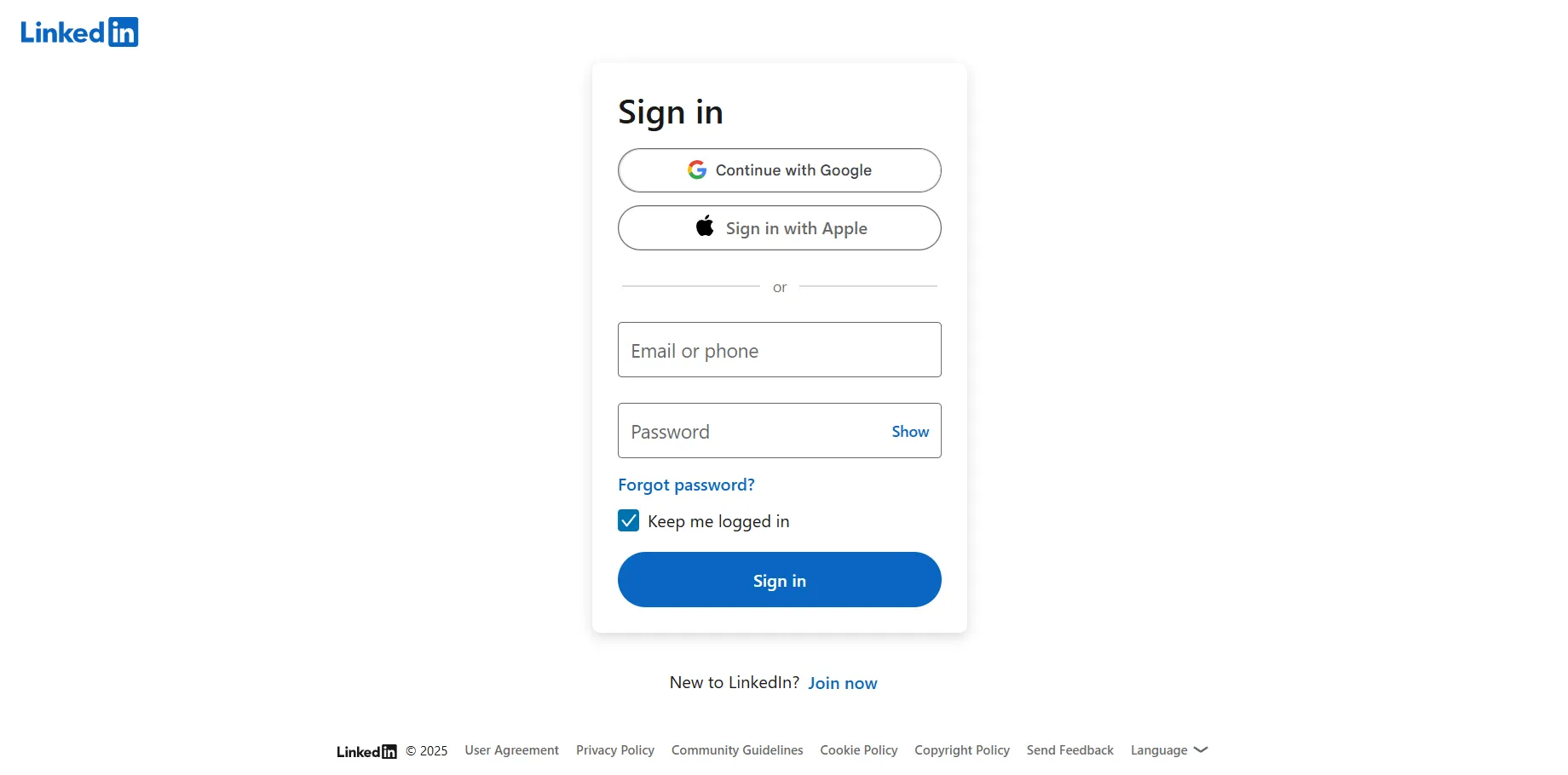Screen dimensions: 1568x775
Task: Select Sign in with Apple
Action: pos(778,227)
